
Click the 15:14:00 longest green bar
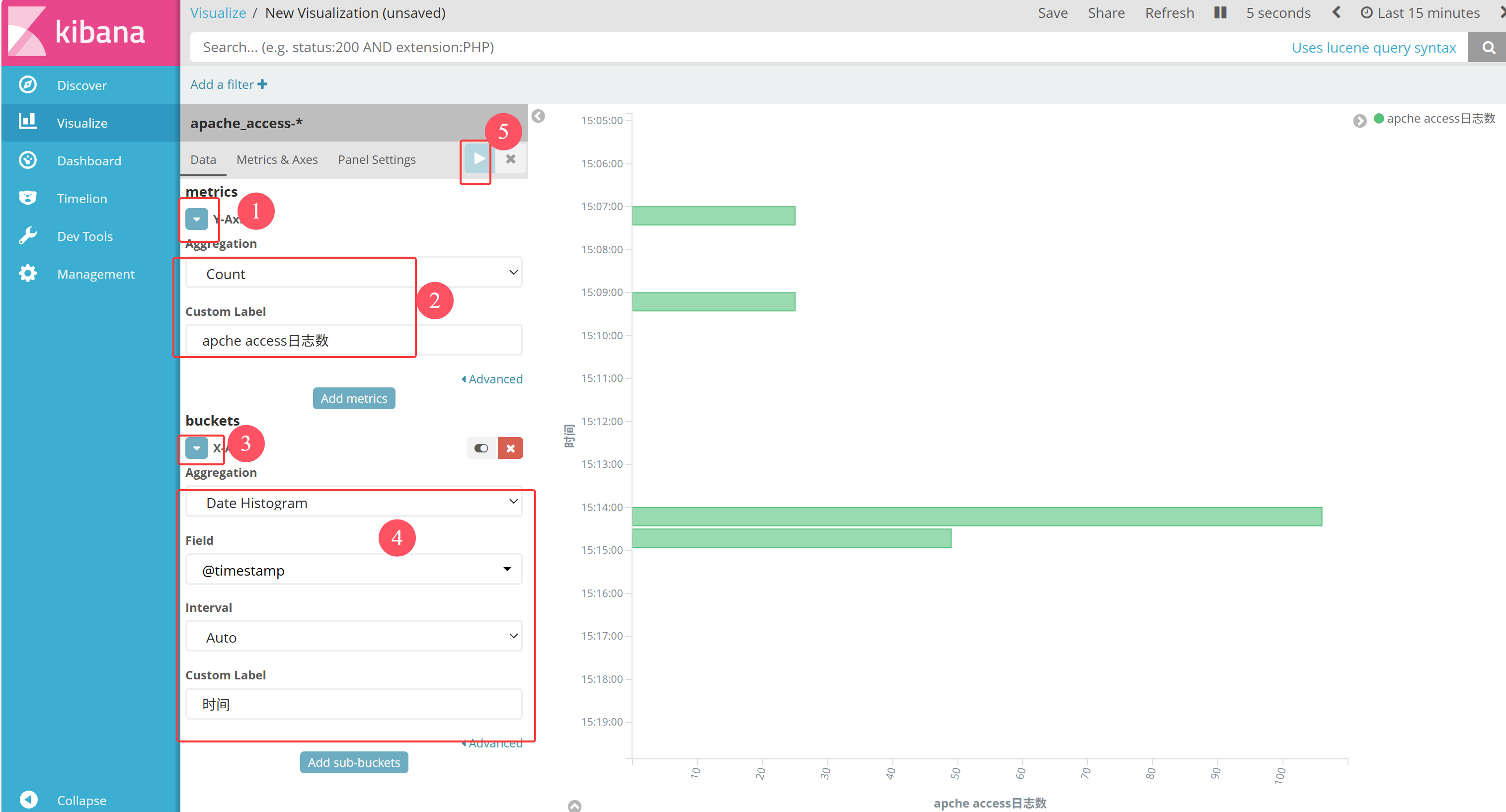[977, 517]
